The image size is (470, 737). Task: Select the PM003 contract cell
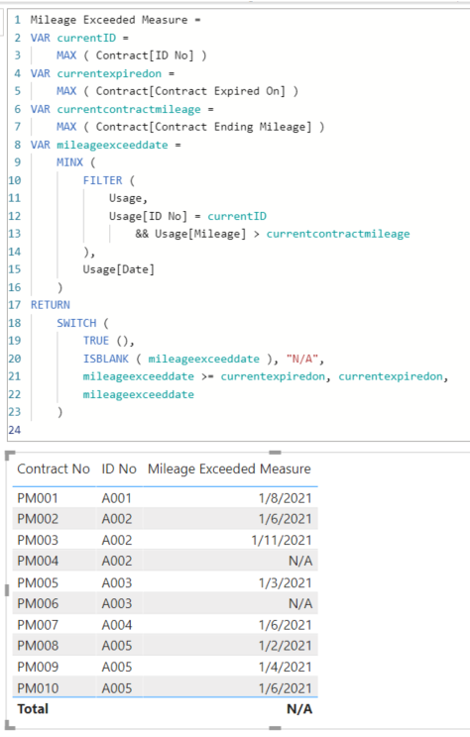pos(38,540)
